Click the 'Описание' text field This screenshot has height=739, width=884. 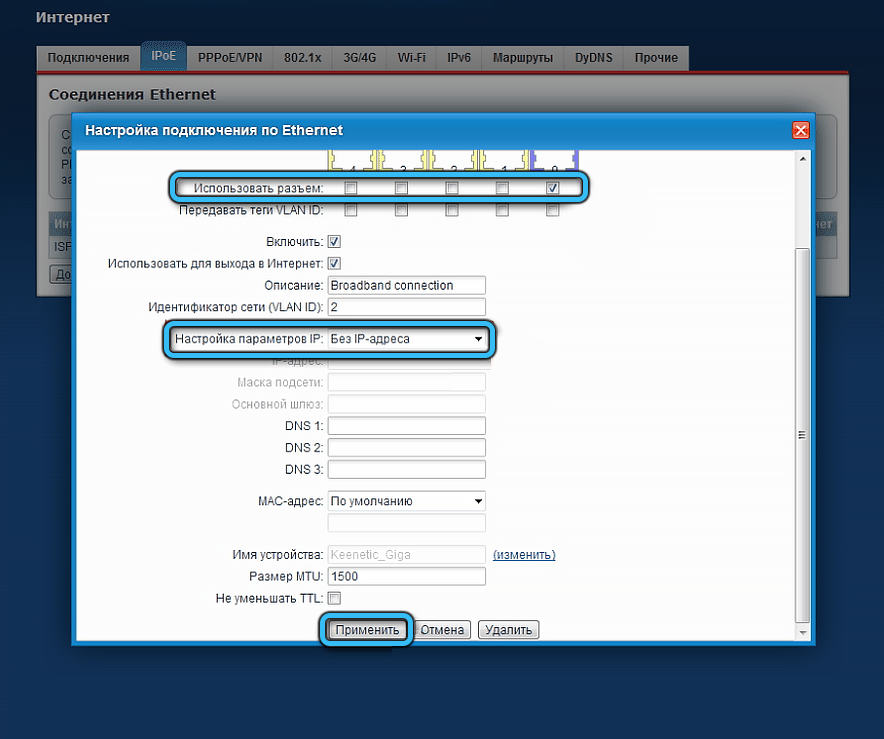pos(406,285)
